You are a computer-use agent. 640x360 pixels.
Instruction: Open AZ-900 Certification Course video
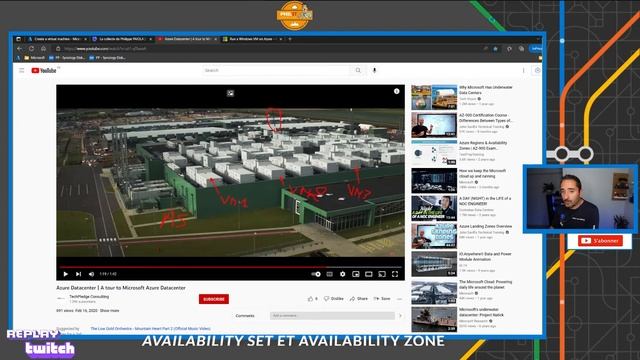click(486, 118)
